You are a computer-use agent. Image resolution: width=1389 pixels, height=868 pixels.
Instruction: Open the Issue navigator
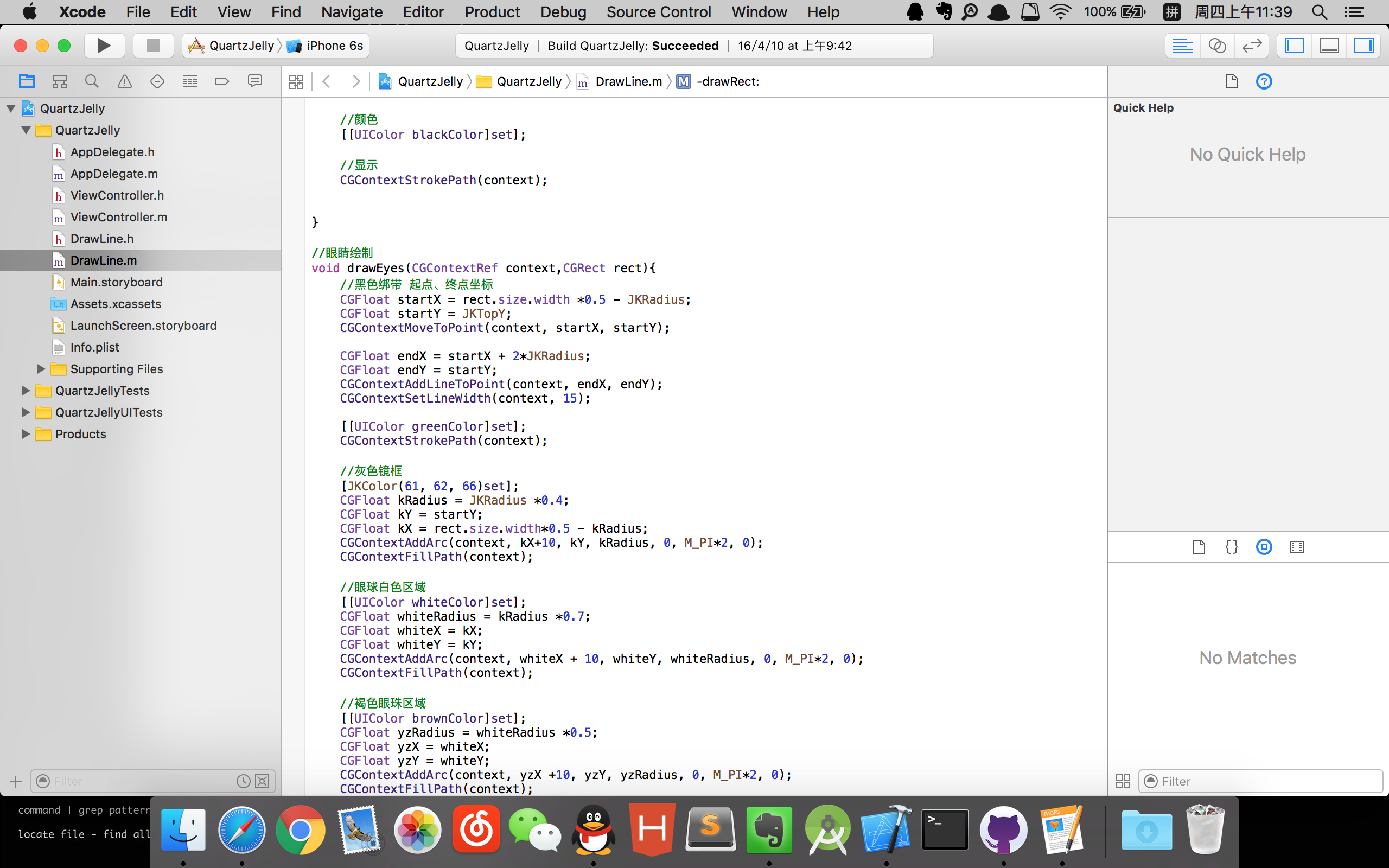tap(125, 81)
